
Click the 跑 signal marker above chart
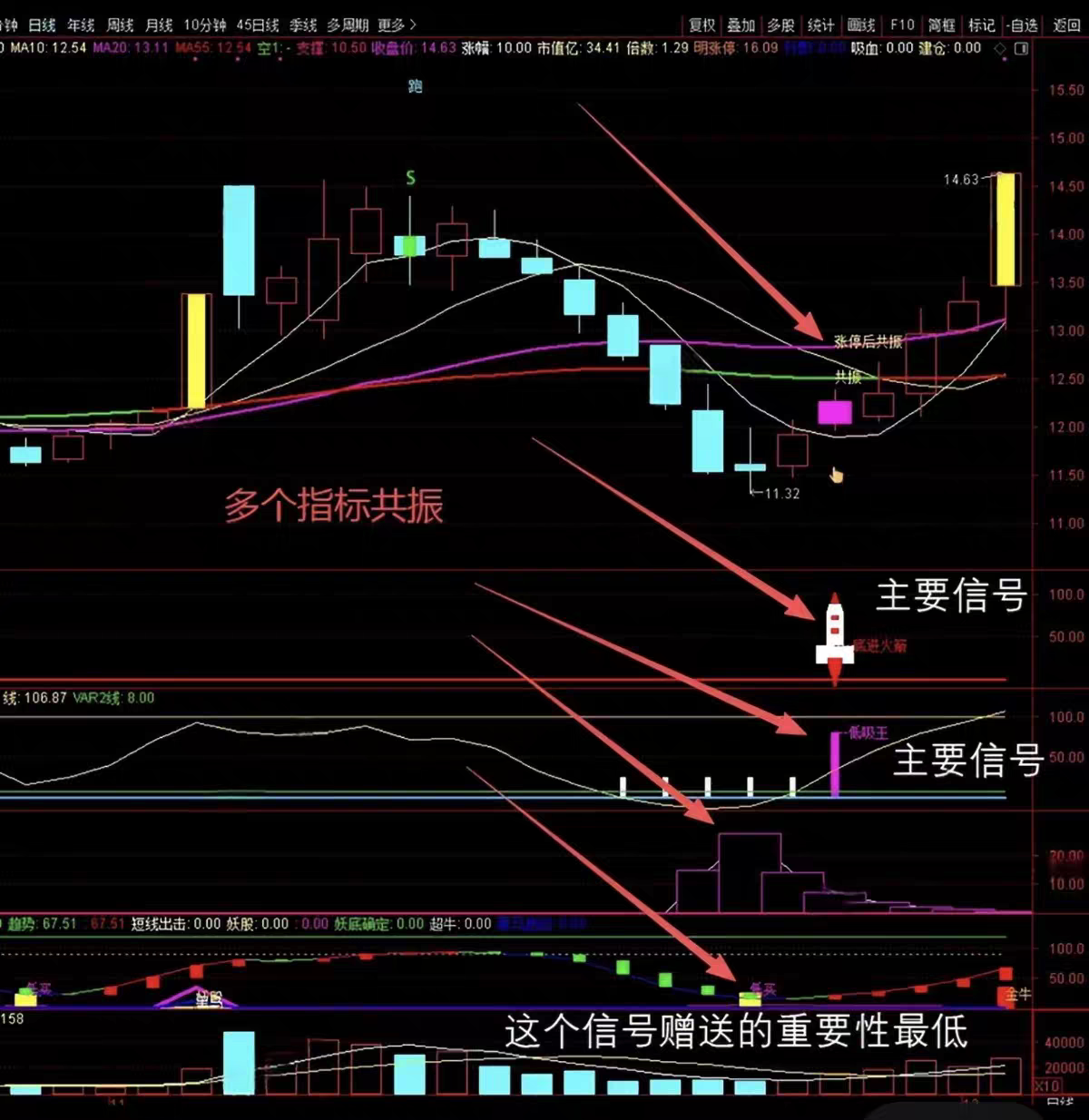tap(415, 87)
